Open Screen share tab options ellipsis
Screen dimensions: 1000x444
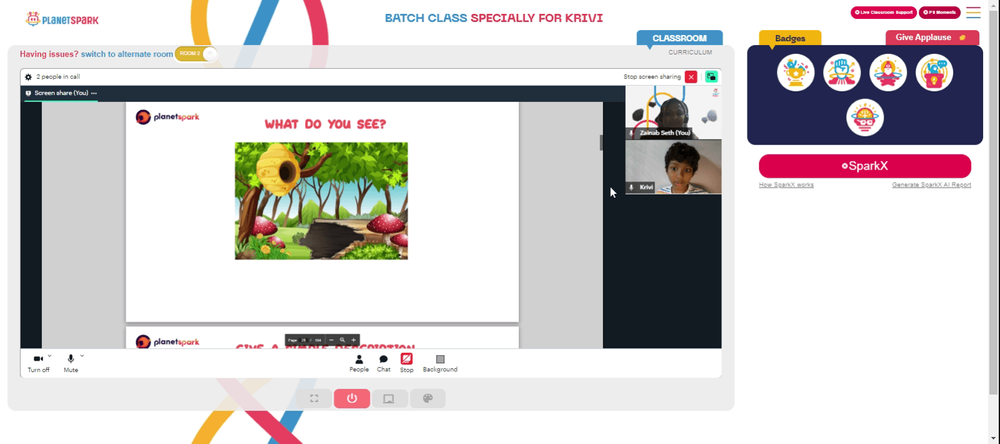[x=94, y=94]
